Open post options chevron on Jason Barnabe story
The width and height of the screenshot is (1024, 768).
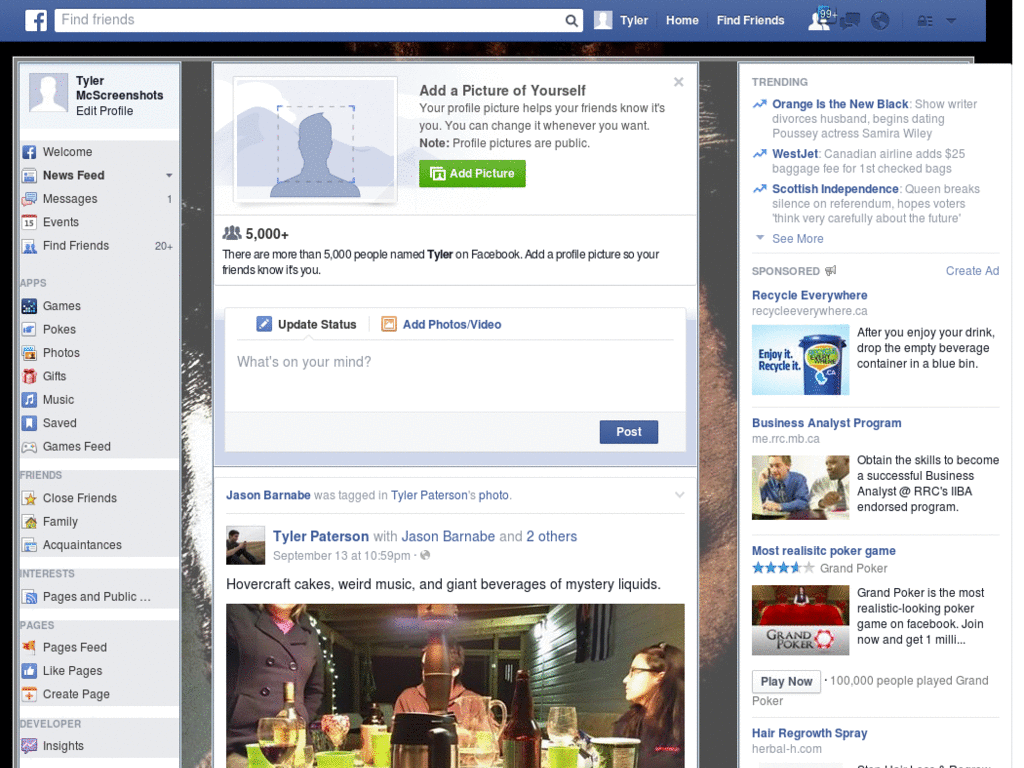click(679, 495)
